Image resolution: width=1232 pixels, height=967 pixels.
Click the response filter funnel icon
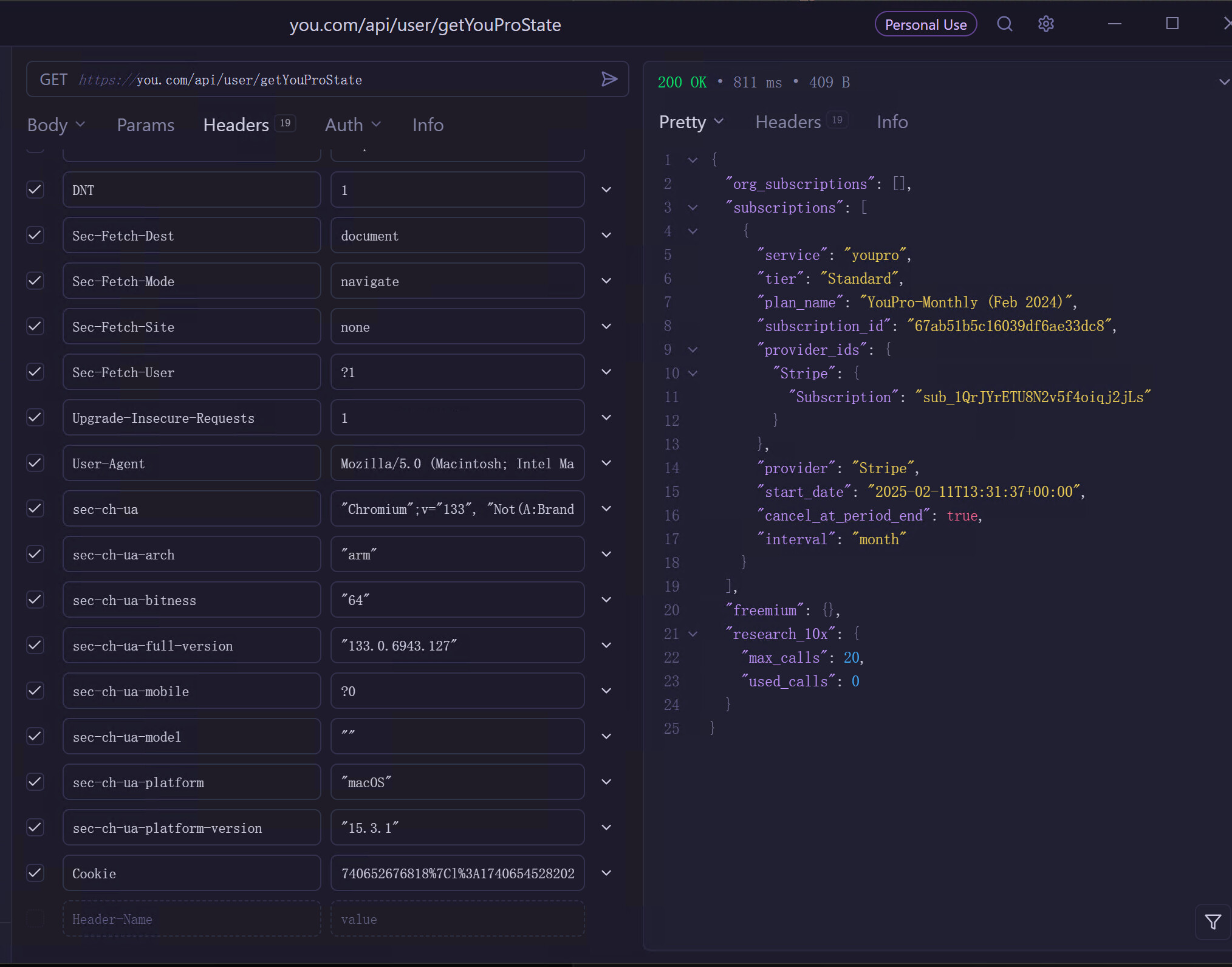[1213, 921]
